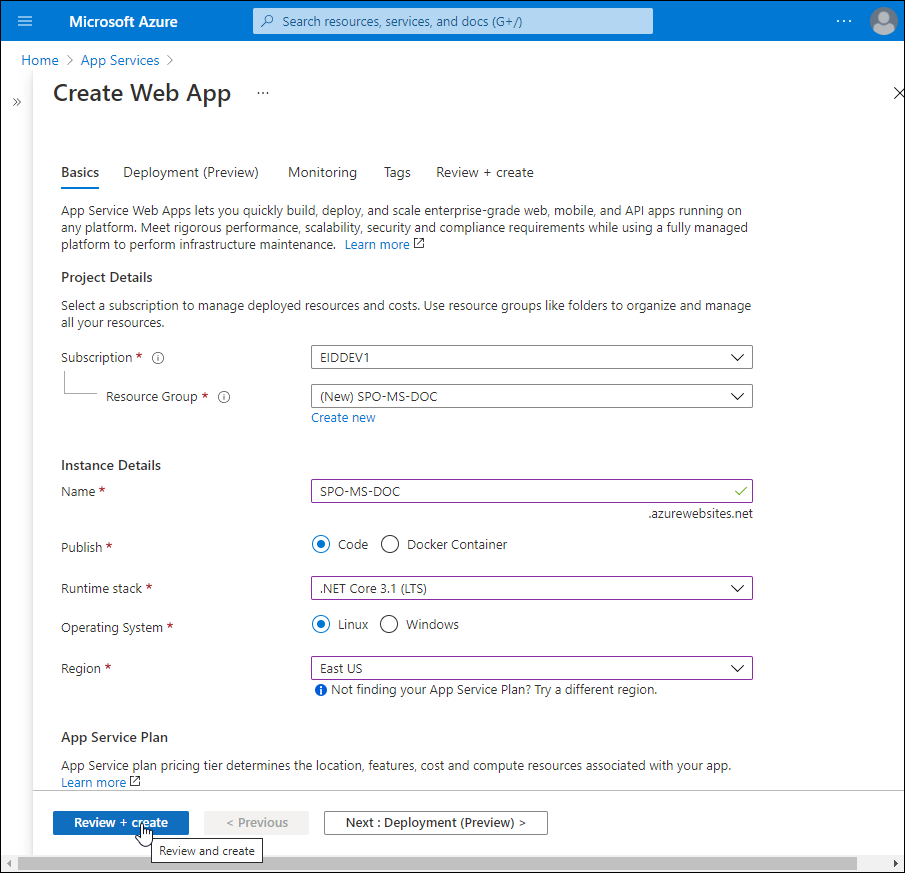
Task: Click the blue Review + create button
Action: 120,822
